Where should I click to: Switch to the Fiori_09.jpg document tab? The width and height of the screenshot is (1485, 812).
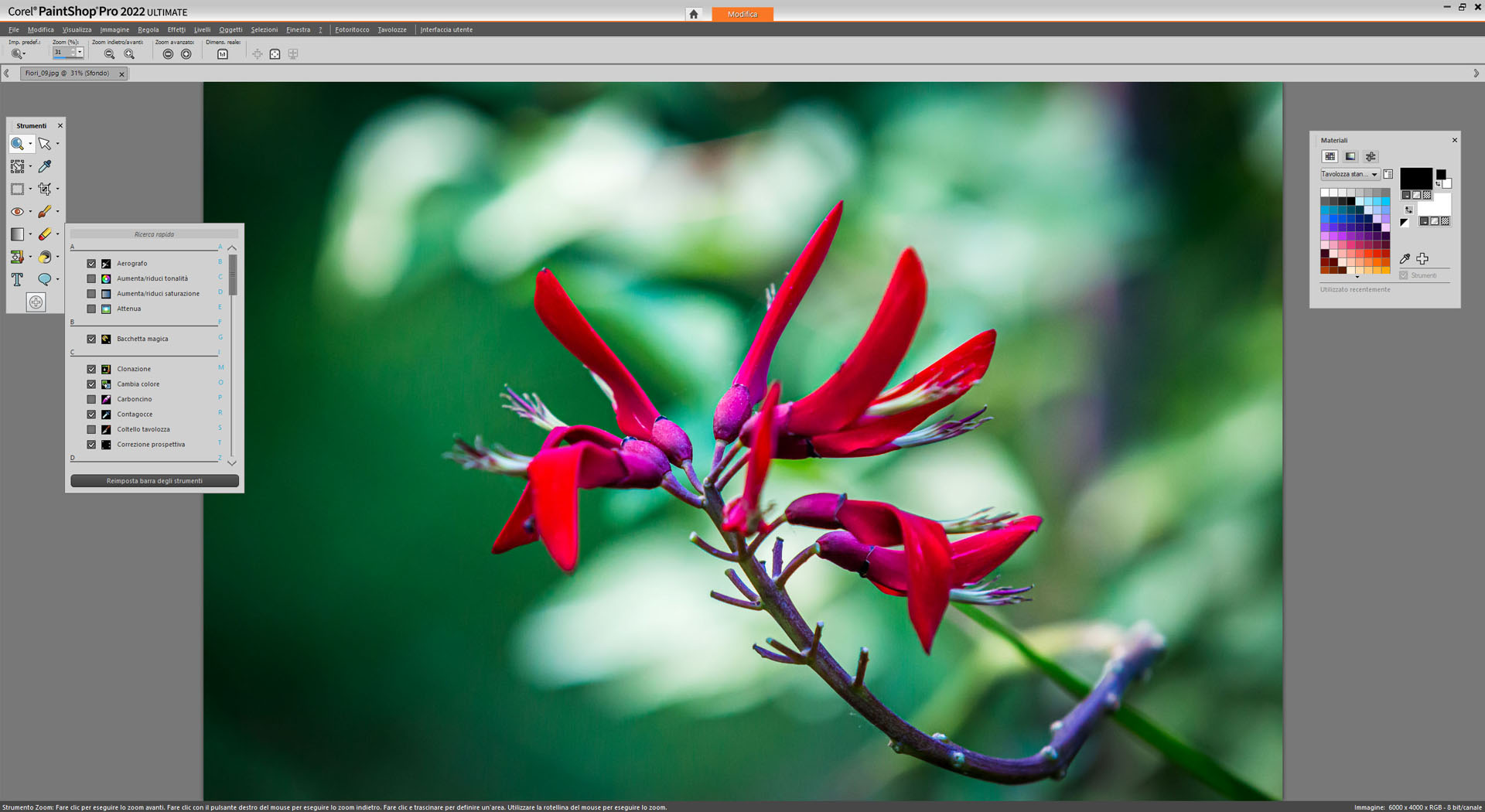coord(67,73)
